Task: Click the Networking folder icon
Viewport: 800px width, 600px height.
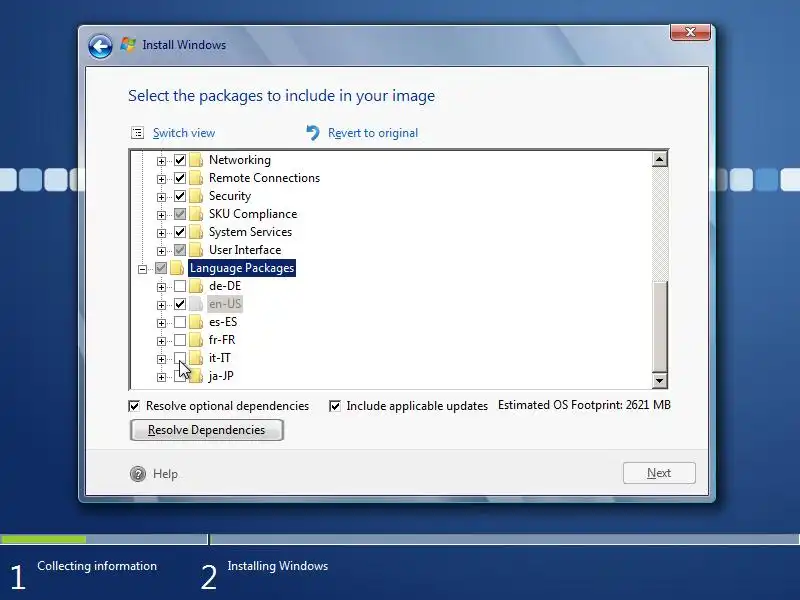Action: tap(196, 160)
